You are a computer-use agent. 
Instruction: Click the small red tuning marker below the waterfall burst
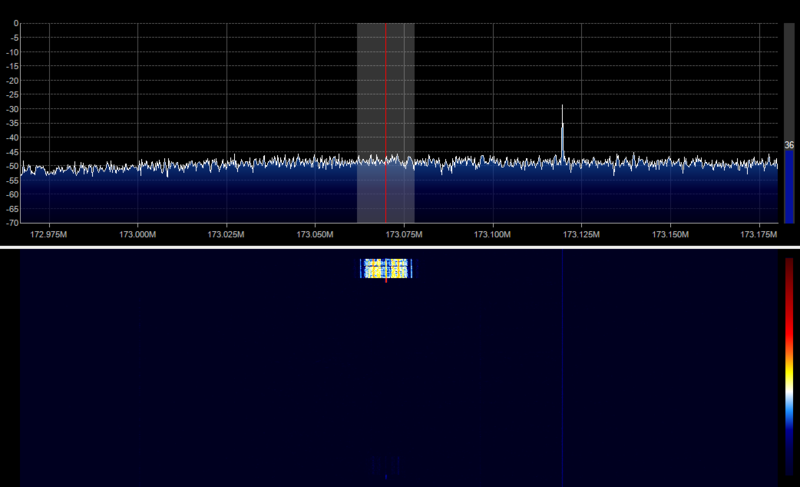point(386,280)
